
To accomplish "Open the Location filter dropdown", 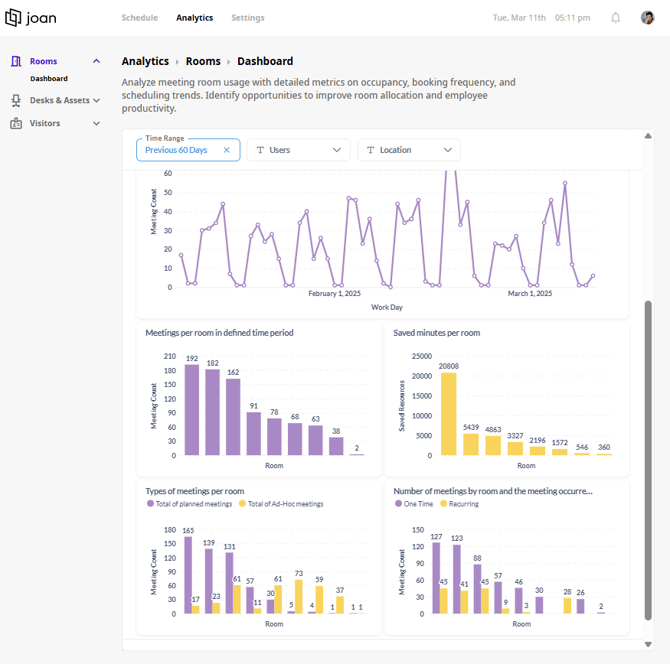I will pos(409,150).
